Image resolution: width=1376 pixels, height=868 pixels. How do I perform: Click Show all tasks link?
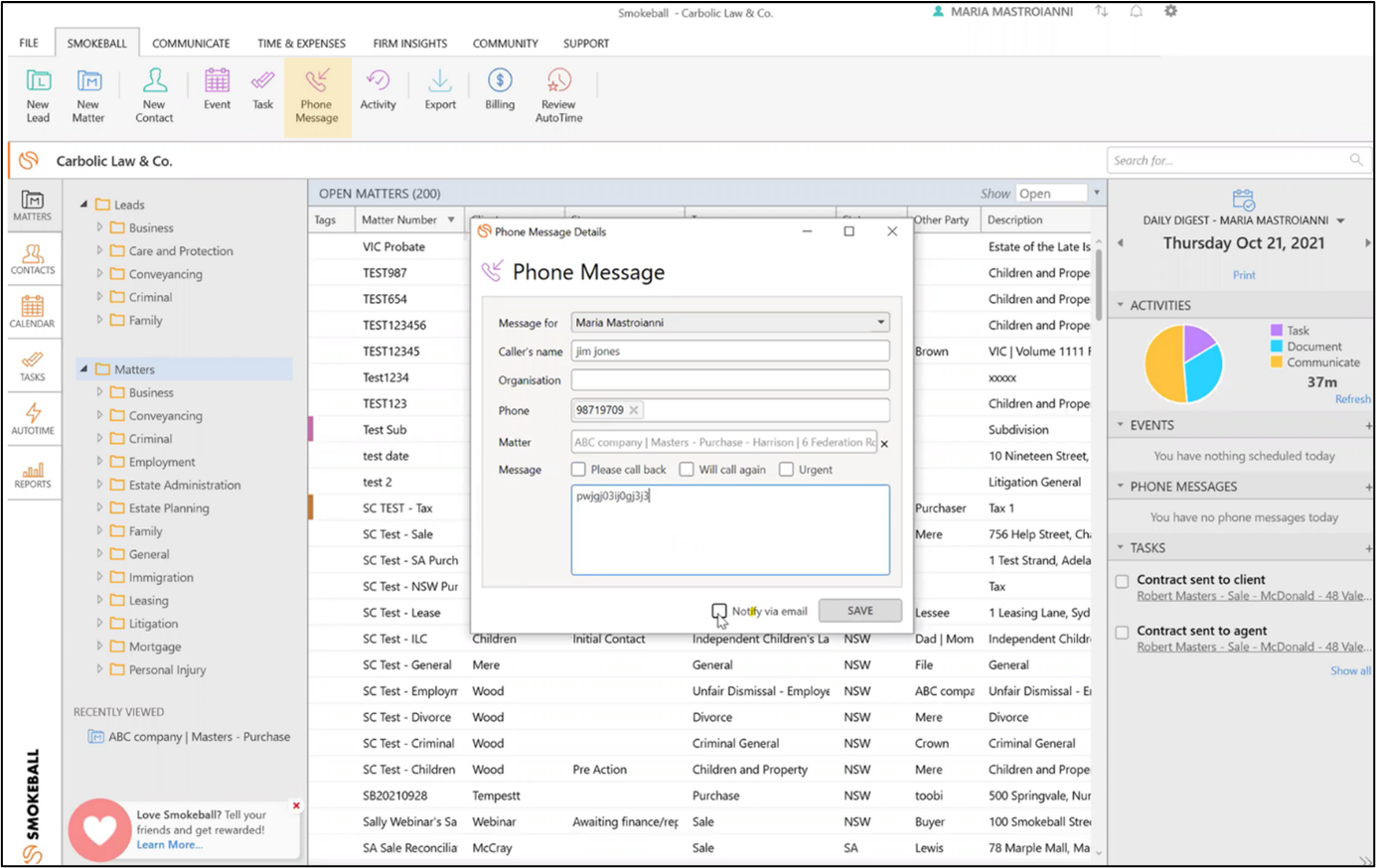coord(1350,671)
